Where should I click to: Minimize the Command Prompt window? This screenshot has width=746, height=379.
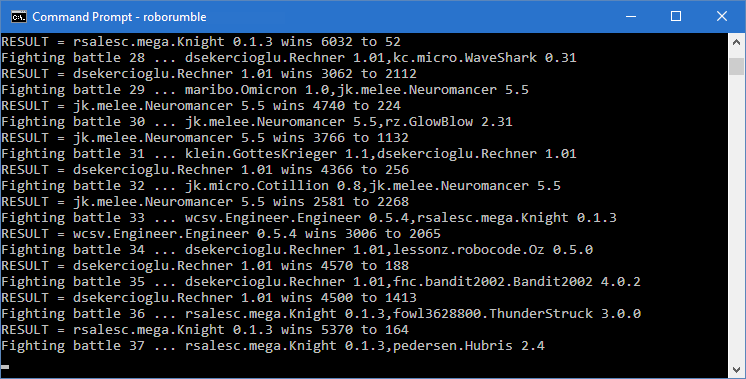click(631, 16)
